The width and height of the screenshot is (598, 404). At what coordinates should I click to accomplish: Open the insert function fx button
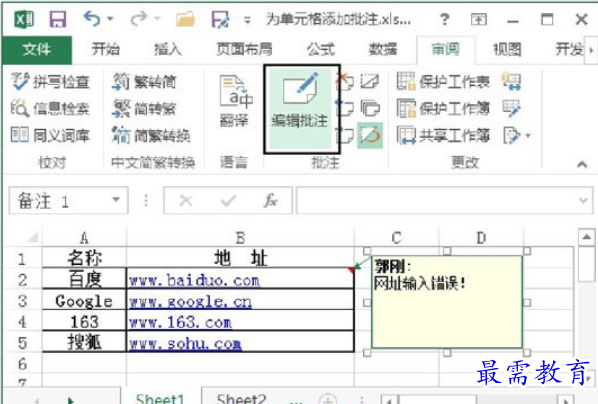270,200
